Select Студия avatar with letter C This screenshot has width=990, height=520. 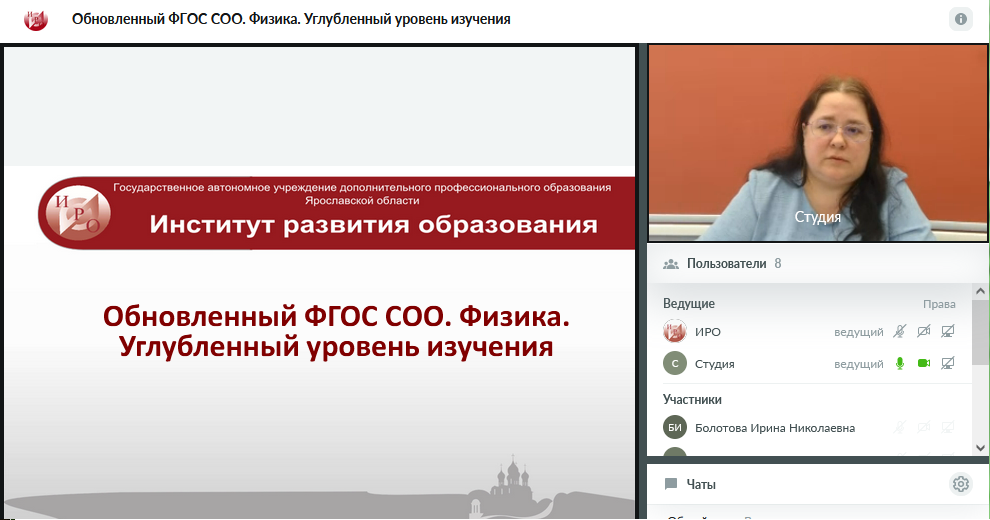point(674,363)
